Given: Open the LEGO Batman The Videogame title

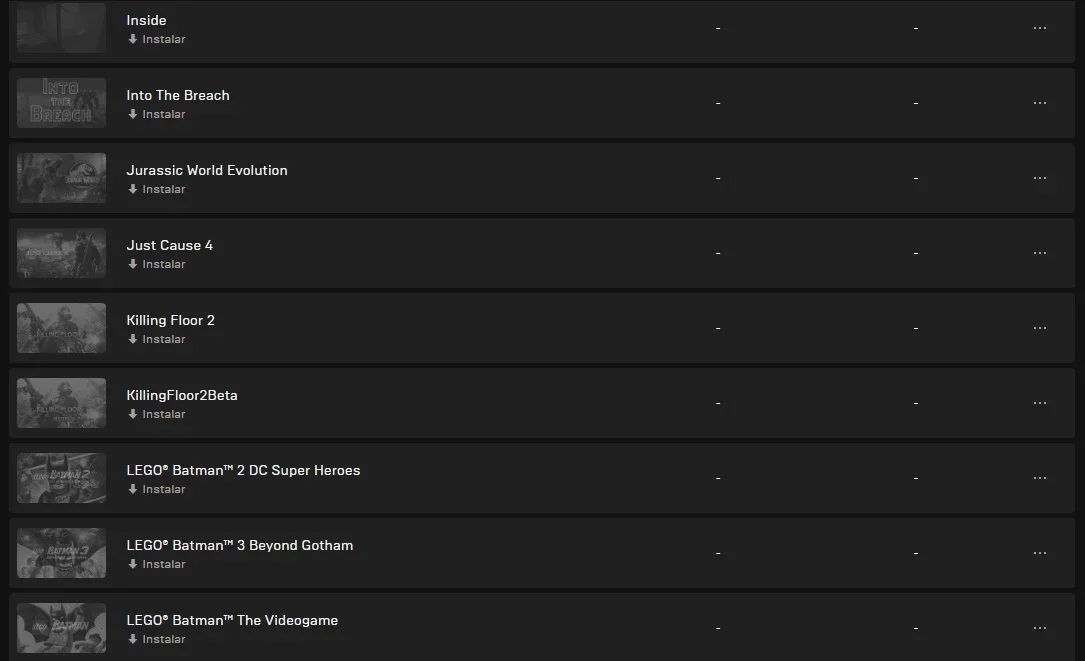Looking at the screenshot, I should pyautogui.click(x=232, y=620).
